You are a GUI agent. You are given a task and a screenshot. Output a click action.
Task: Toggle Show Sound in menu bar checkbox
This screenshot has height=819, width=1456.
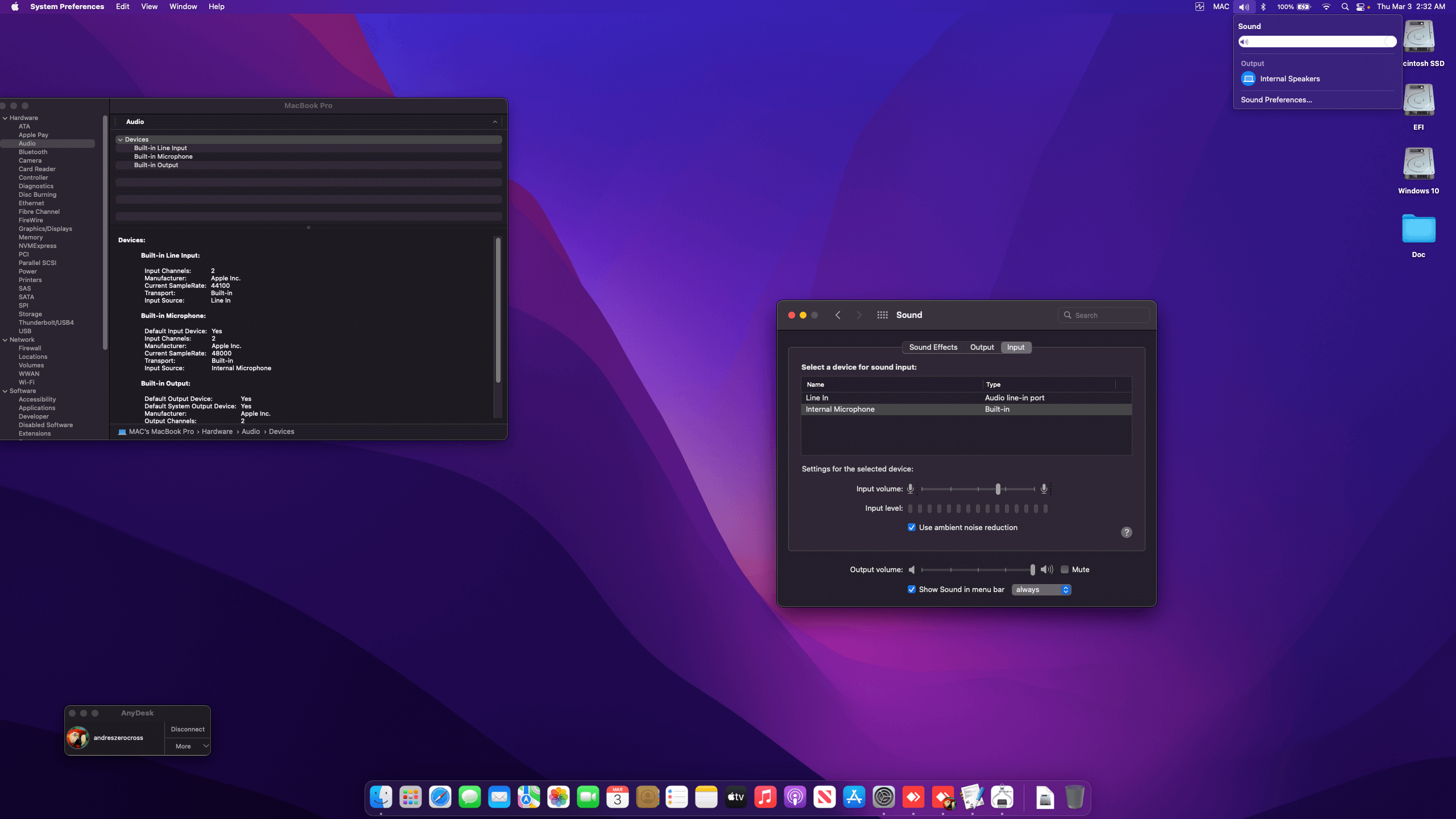[912, 589]
